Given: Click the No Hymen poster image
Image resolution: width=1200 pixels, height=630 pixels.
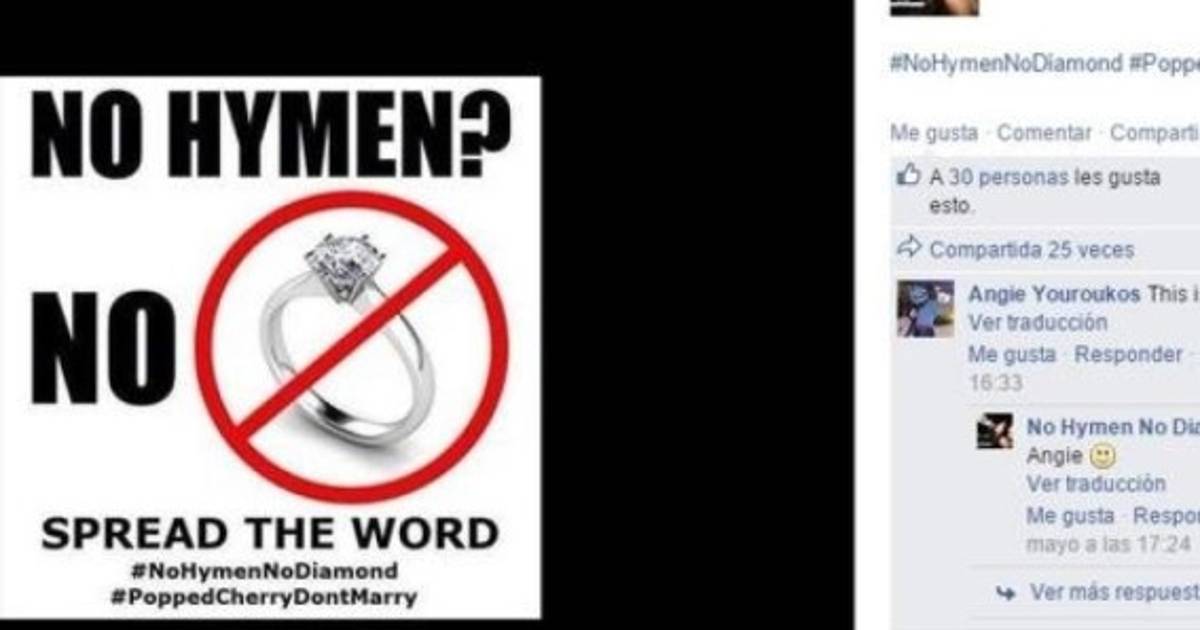Looking at the screenshot, I should [x=270, y=347].
